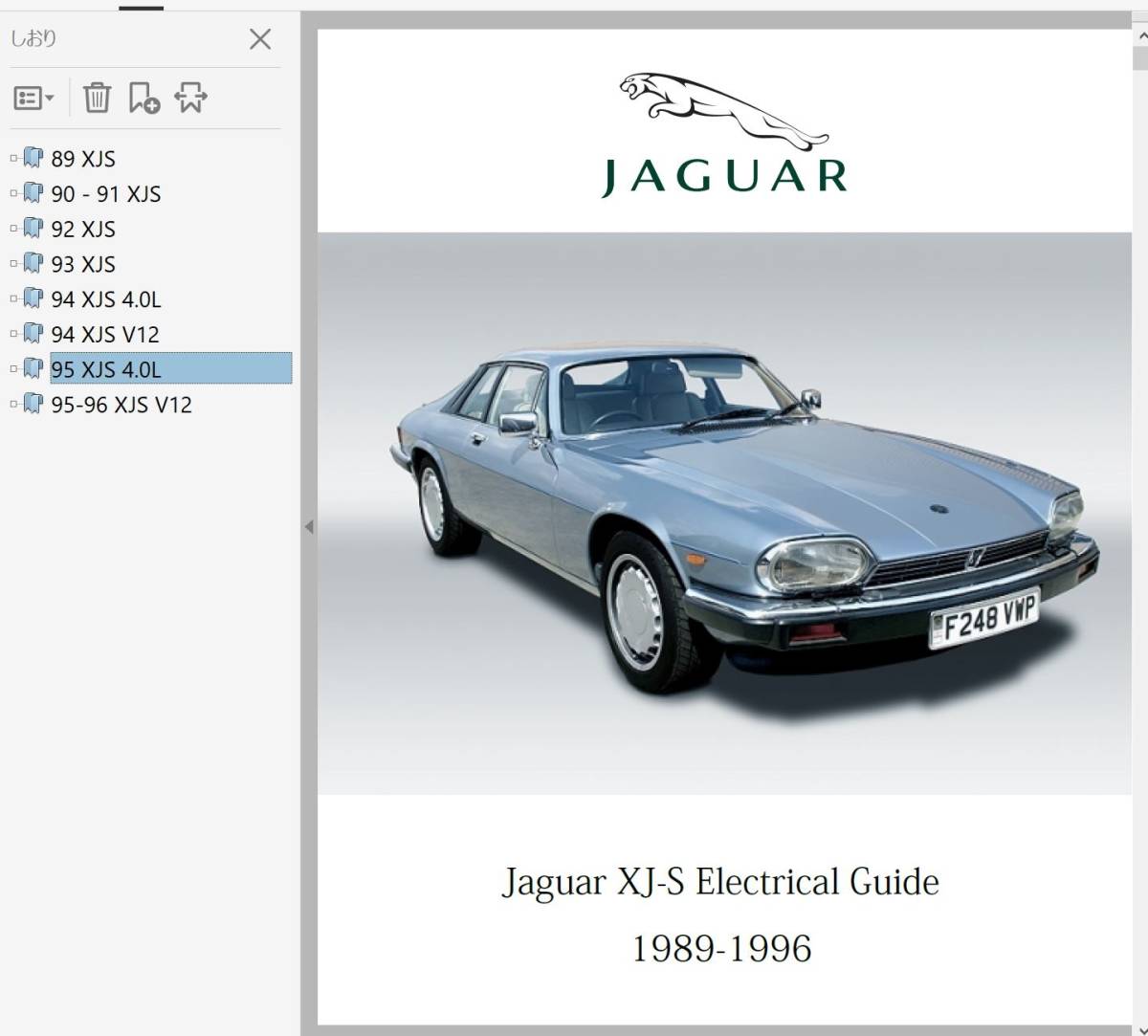This screenshot has height=1036, width=1148.
Task: Expand the 95 XJS 4.0L bookmark node
Action: click(x=13, y=368)
